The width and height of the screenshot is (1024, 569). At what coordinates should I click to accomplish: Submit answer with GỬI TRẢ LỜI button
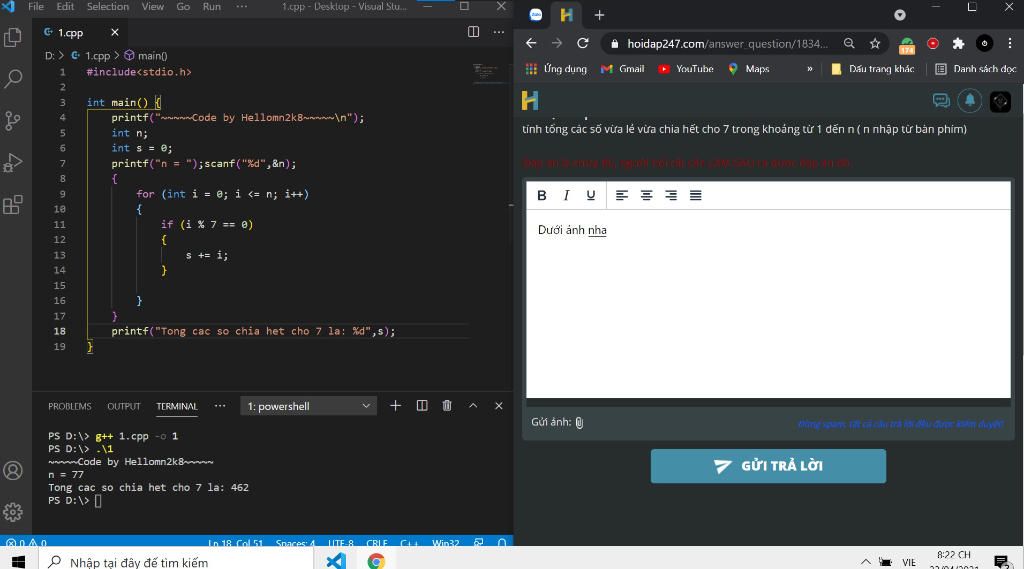768,466
